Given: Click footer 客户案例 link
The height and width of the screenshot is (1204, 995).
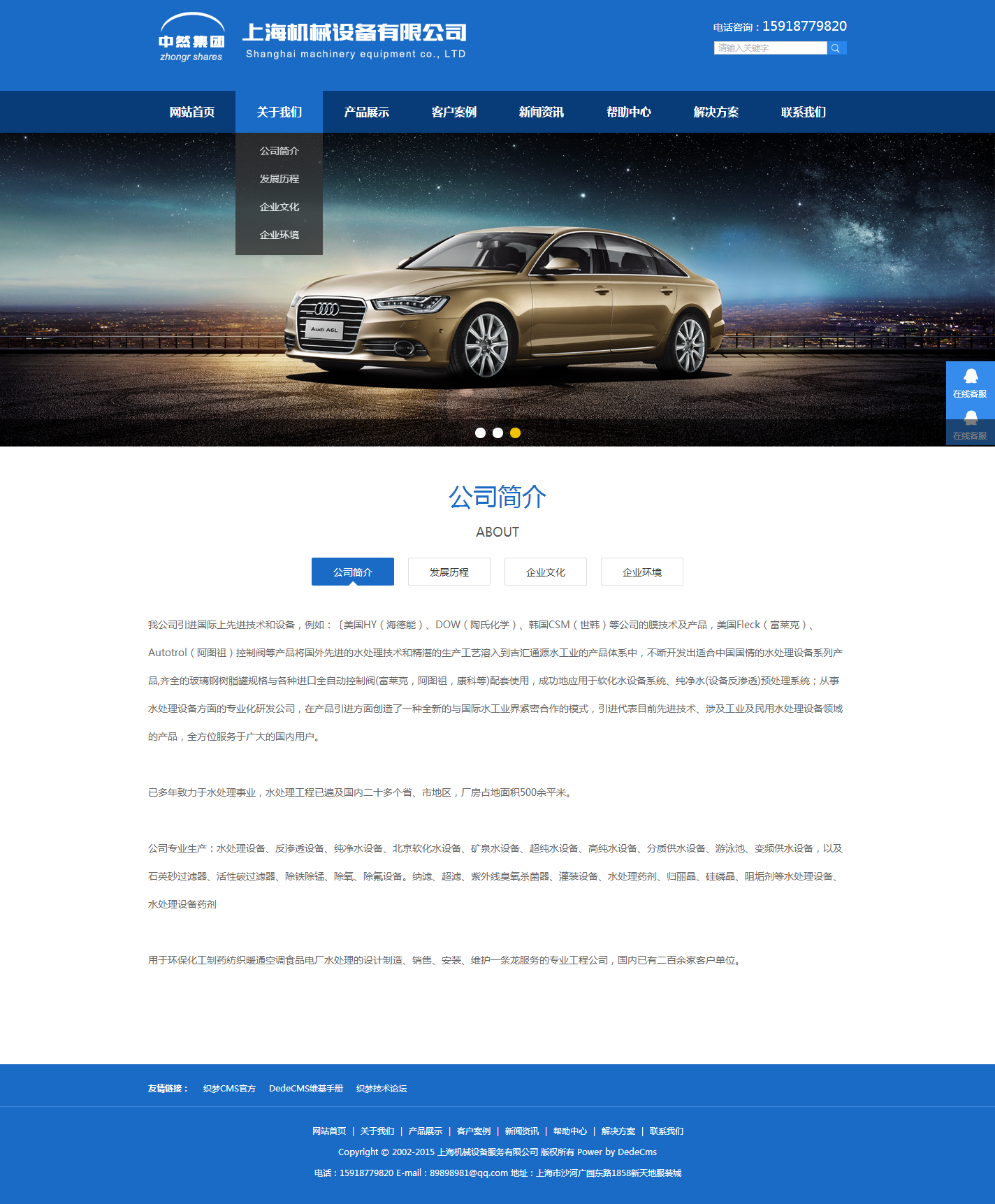Looking at the screenshot, I should (474, 1131).
